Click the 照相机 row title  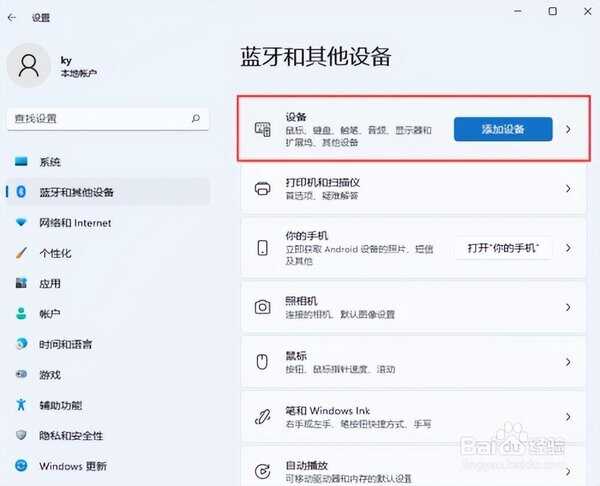click(302, 301)
